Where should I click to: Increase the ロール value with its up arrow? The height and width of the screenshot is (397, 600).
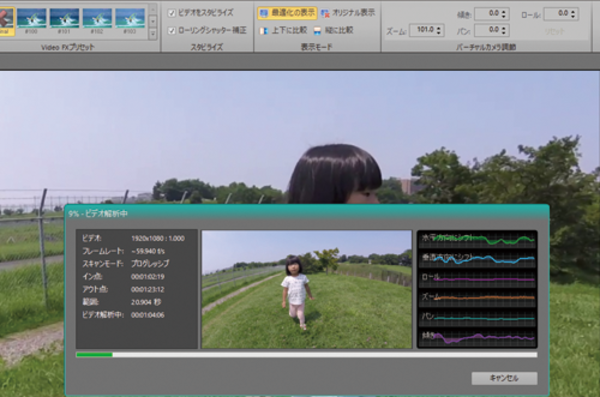pos(573,11)
